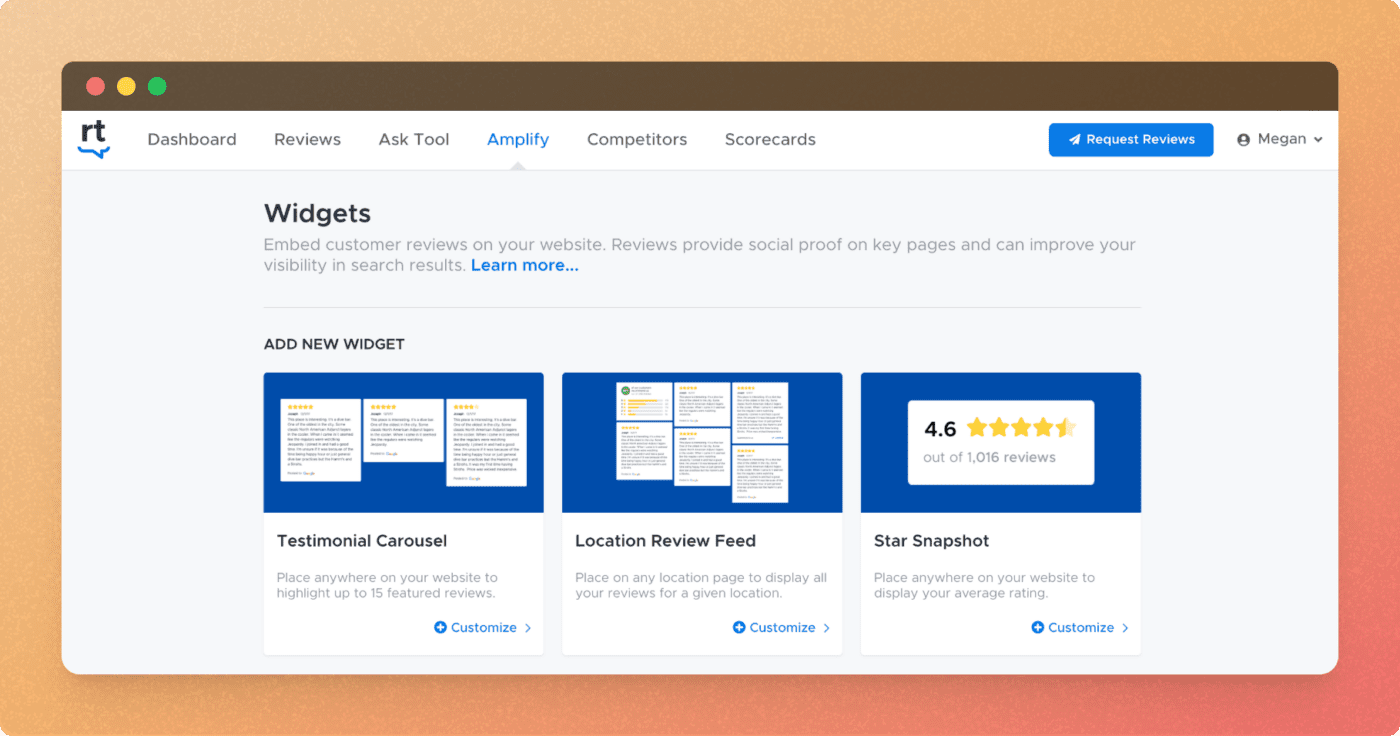Customize the Location Review Feed widget
This screenshot has width=1400, height=736.
tap(785, 627)
